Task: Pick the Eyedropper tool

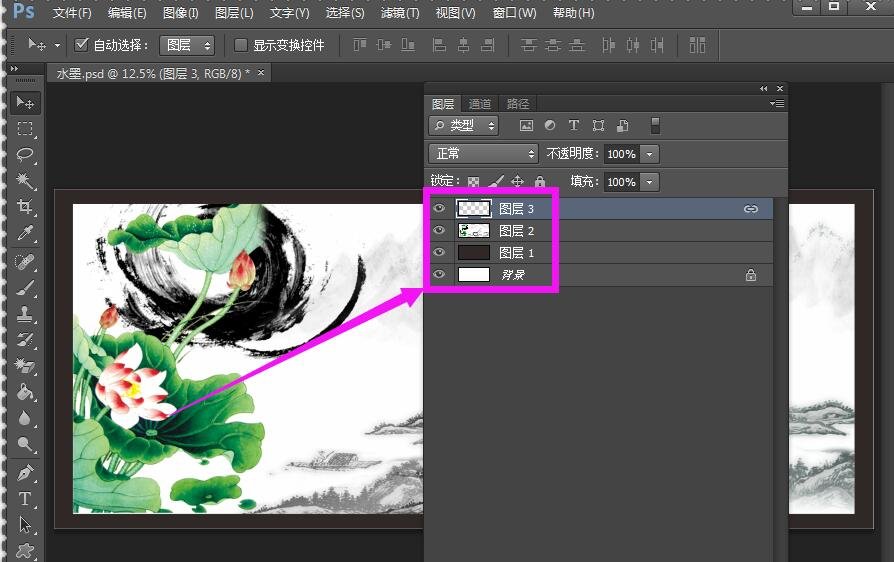Action: pos(25,233)
